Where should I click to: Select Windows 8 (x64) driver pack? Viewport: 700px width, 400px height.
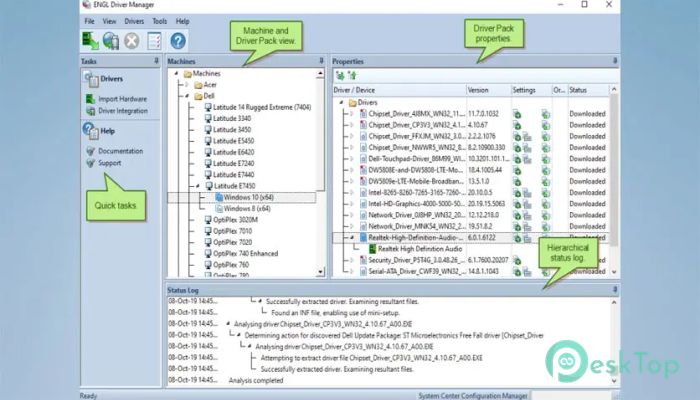[247, 208]
